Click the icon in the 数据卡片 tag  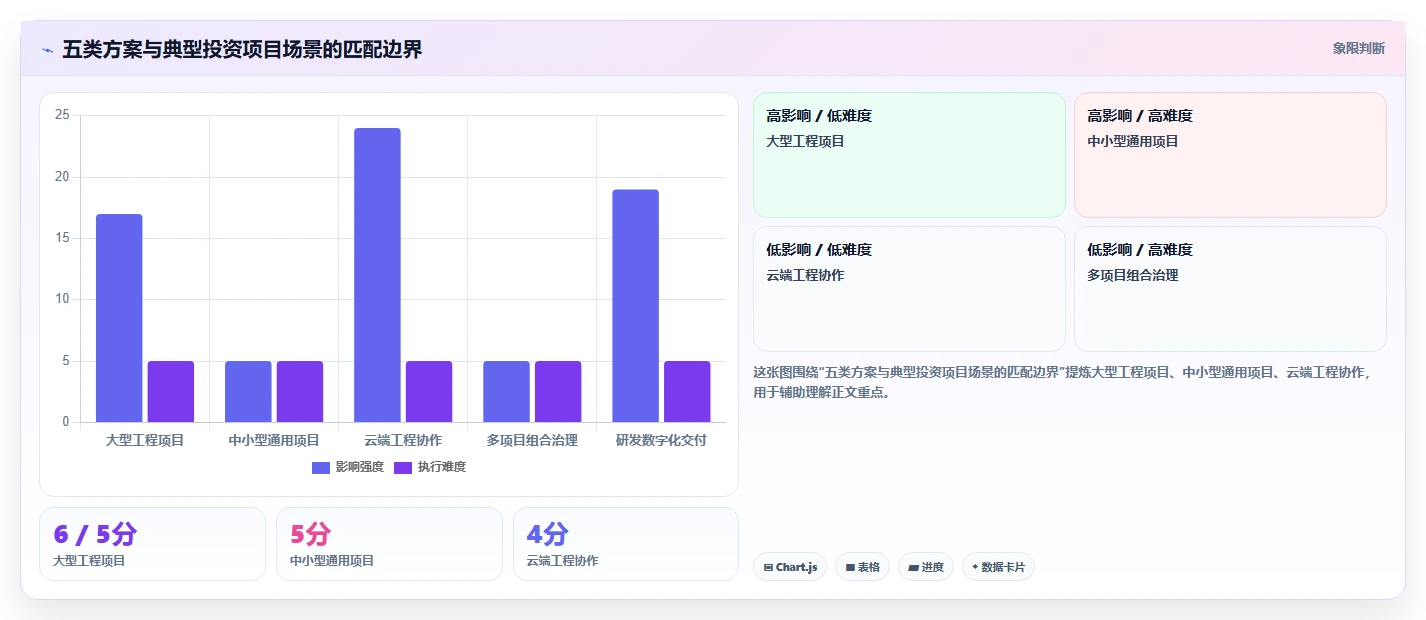[975, 567]
